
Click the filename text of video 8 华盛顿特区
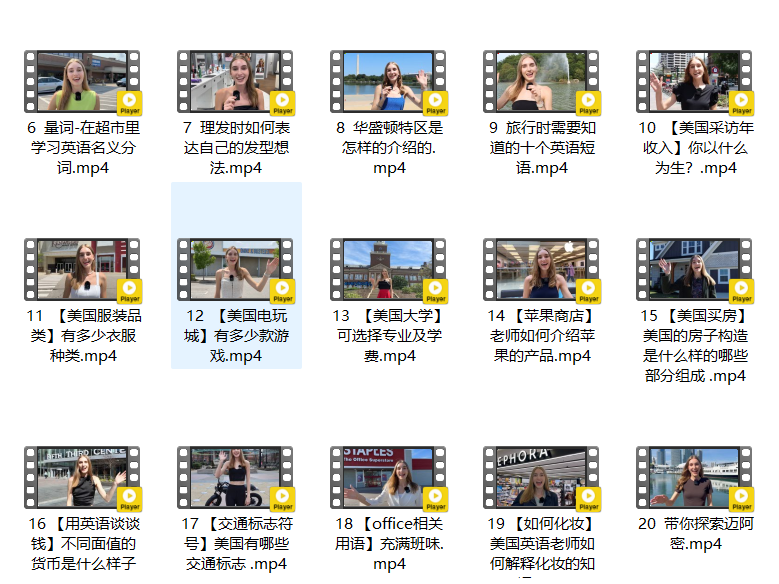[389, 148]
